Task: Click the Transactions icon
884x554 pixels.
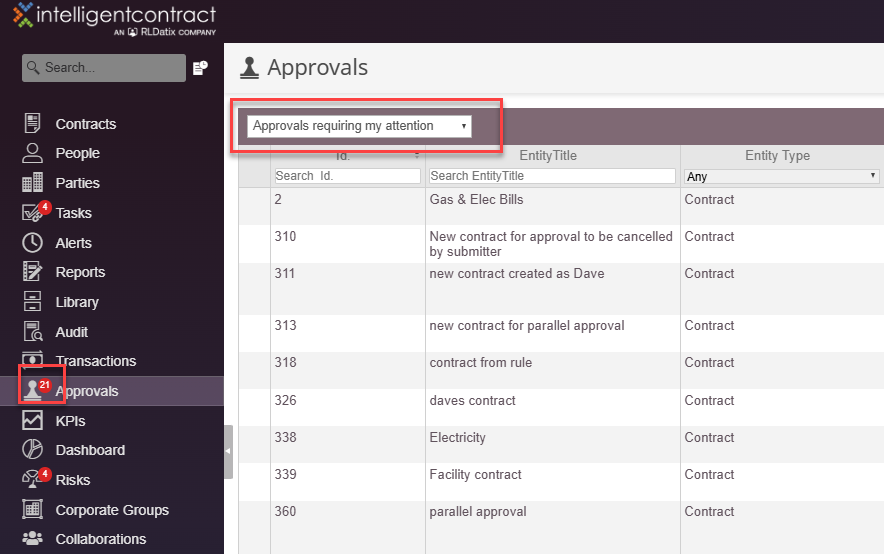Action: (32, 358)
